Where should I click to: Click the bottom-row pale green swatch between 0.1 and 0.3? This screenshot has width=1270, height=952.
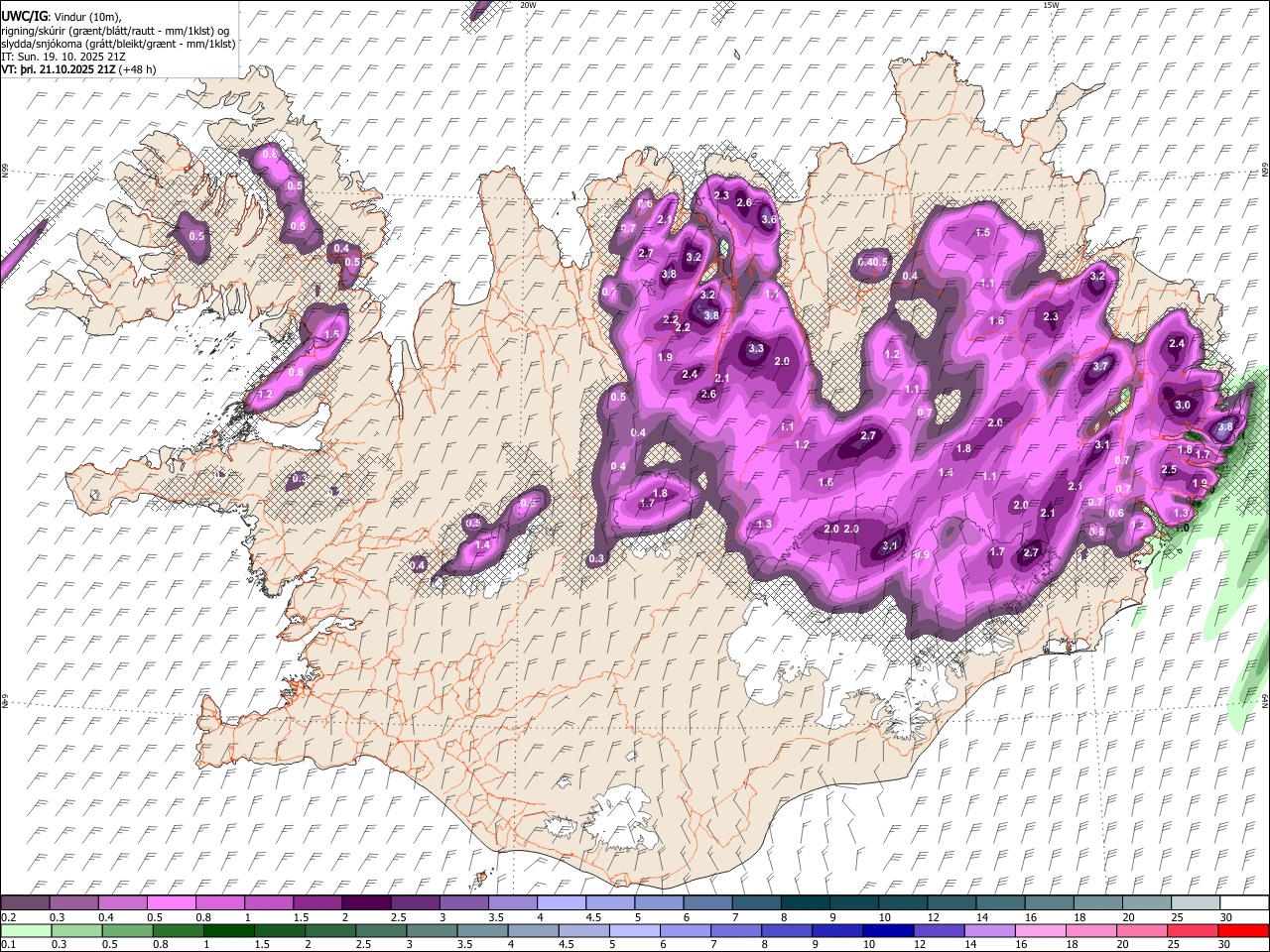coord(26,930)
